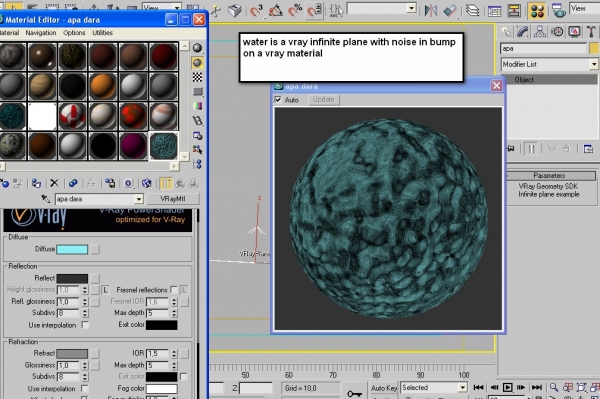This screenshot has height=399, width=600.
Task: Click Render Scene teapot icon
Action: 559,11
